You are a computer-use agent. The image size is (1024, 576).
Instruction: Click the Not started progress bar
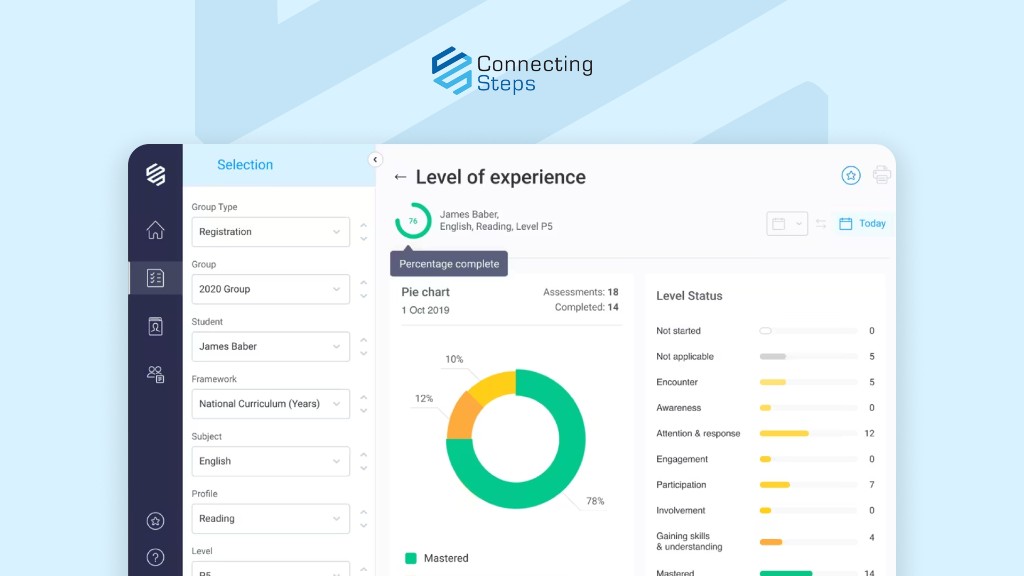(808, 331)
